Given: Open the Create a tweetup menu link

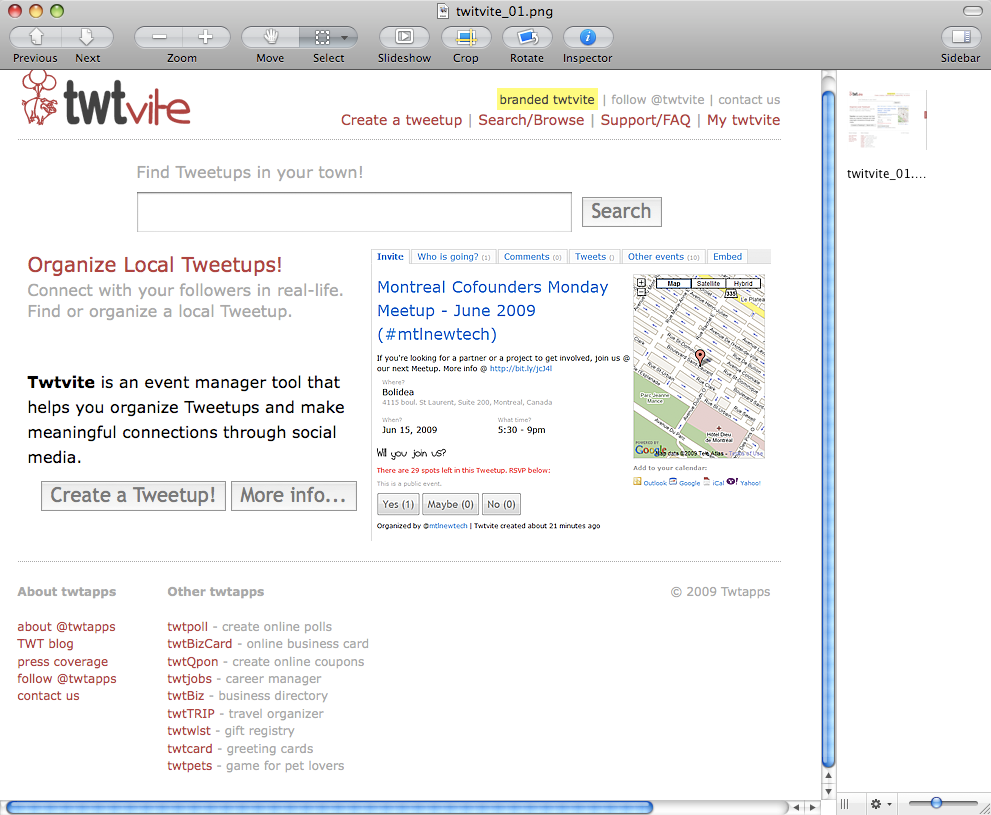Looking at the screenshot, I should click(x=401, y=120).
